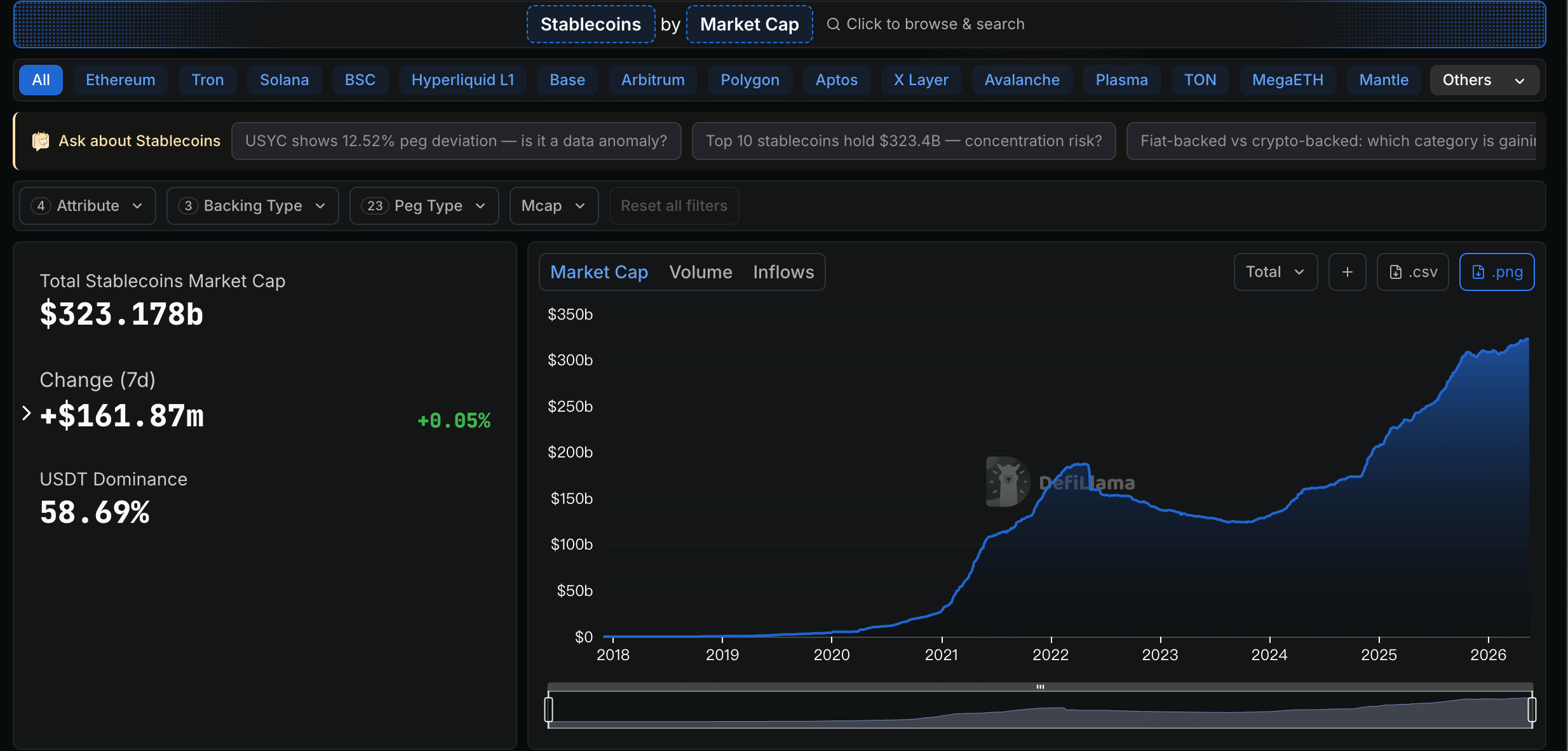The width and height of the screenshot is (1568, 751).
Task: Switch to the Volume chart tab
Action: click(701, 272)
